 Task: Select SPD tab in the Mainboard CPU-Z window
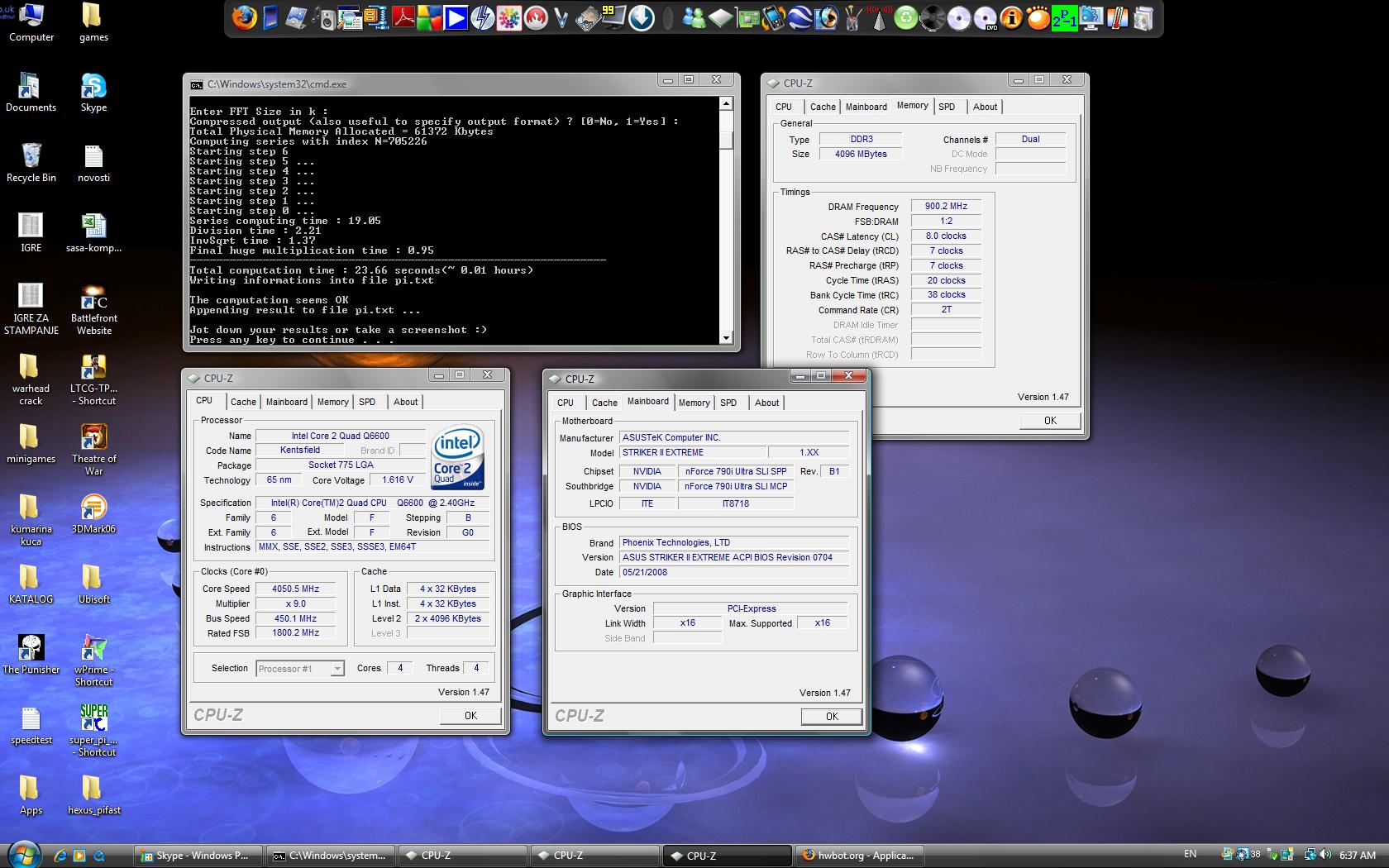click(728, 403)
